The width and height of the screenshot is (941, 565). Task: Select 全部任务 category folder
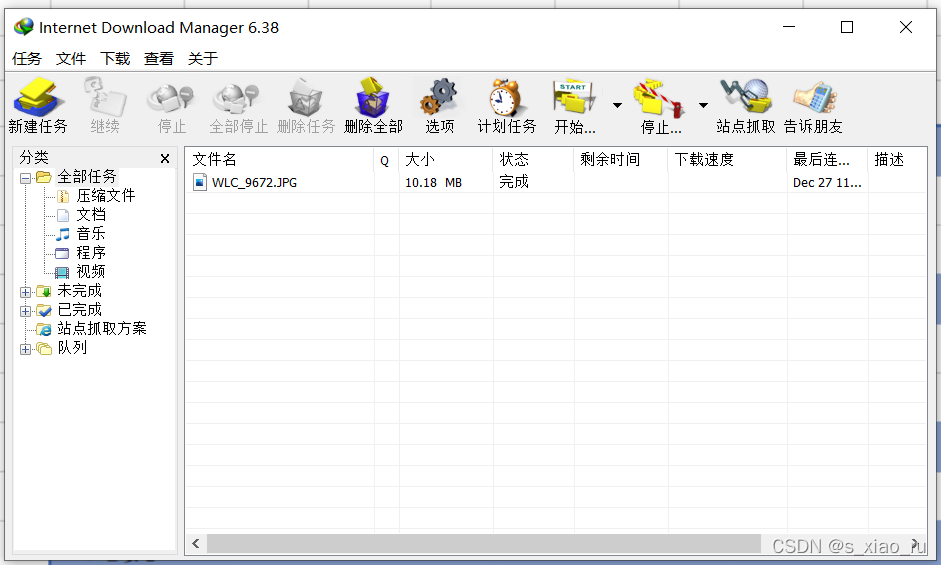tap(86, 177)
